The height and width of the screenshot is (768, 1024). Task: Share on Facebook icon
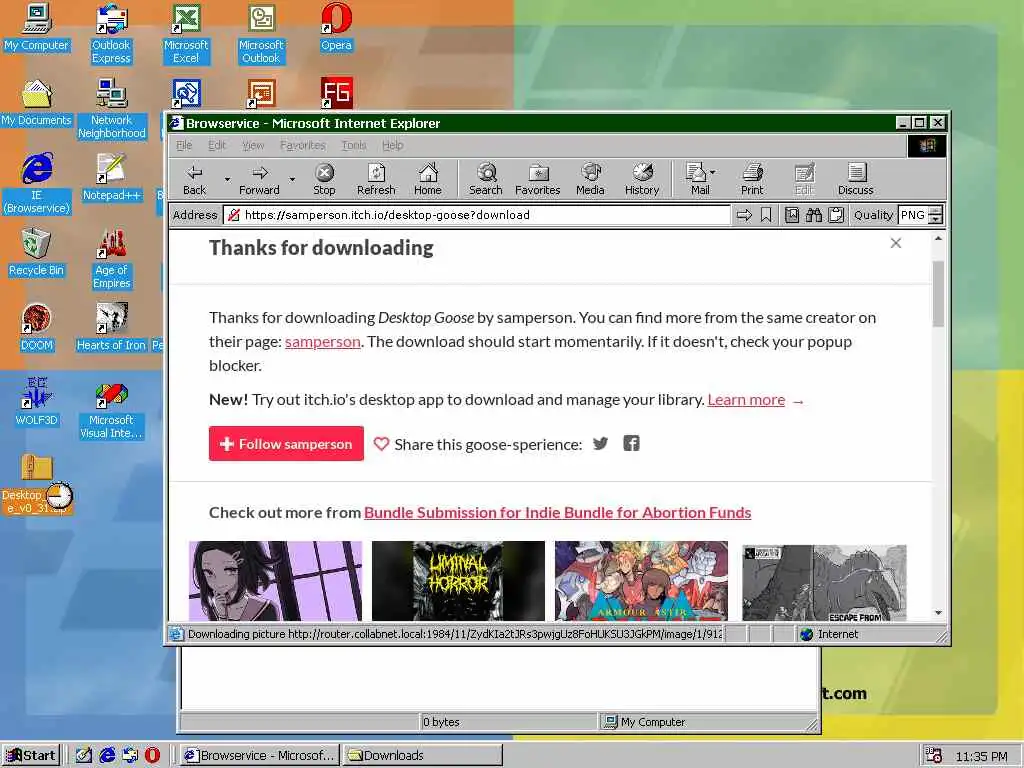pyautogui.click(x=631, y=443)
